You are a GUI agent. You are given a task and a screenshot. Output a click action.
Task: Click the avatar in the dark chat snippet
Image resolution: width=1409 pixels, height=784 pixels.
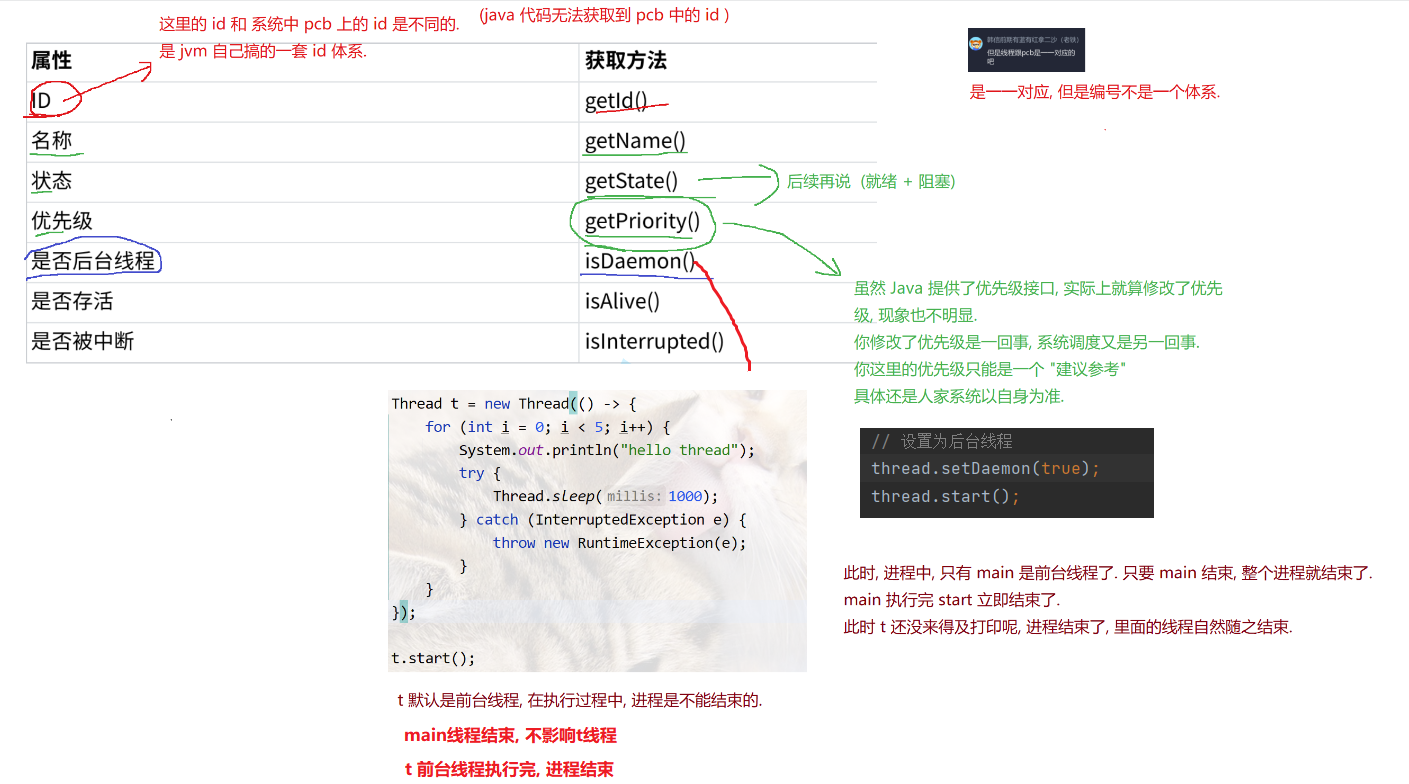(976, 43)
